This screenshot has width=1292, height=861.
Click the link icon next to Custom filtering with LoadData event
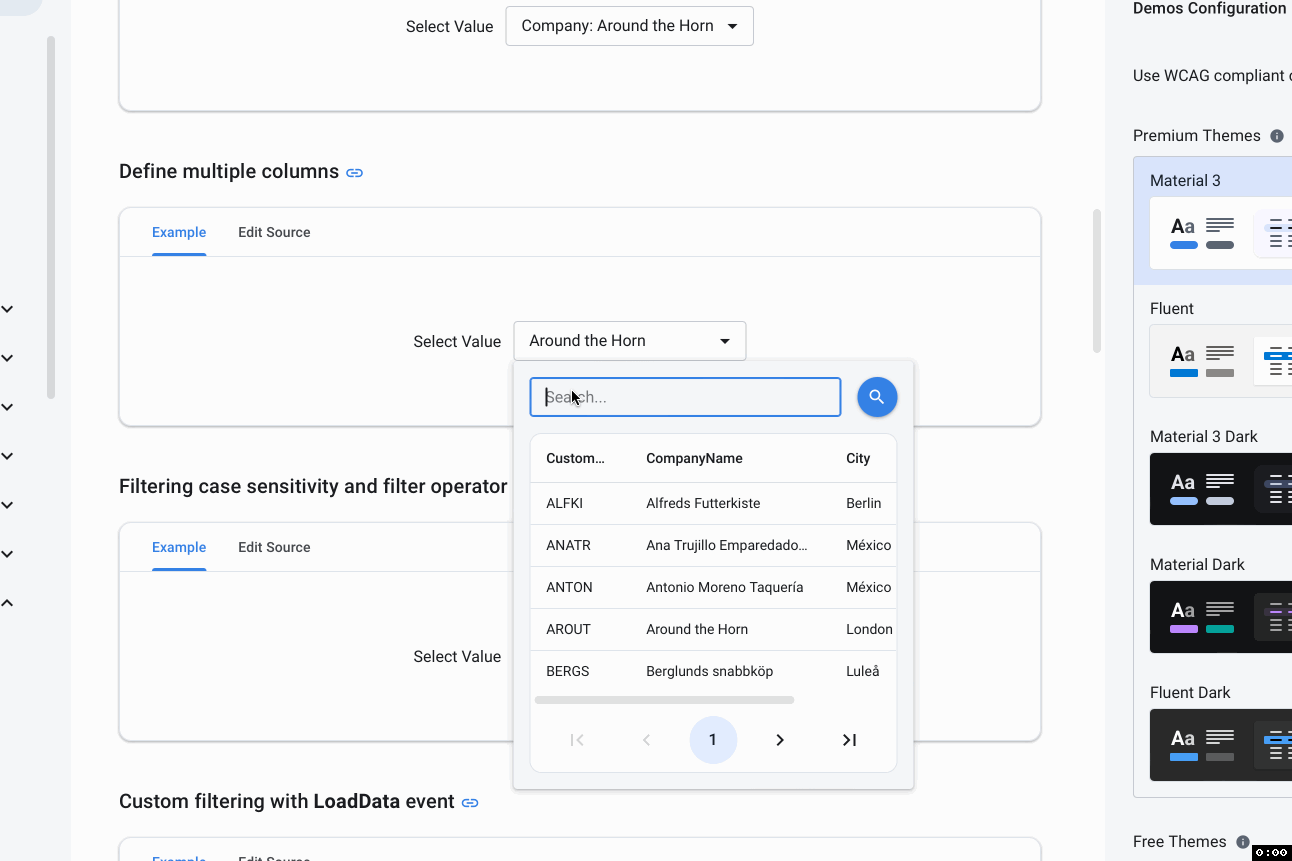tap(470, 803)
